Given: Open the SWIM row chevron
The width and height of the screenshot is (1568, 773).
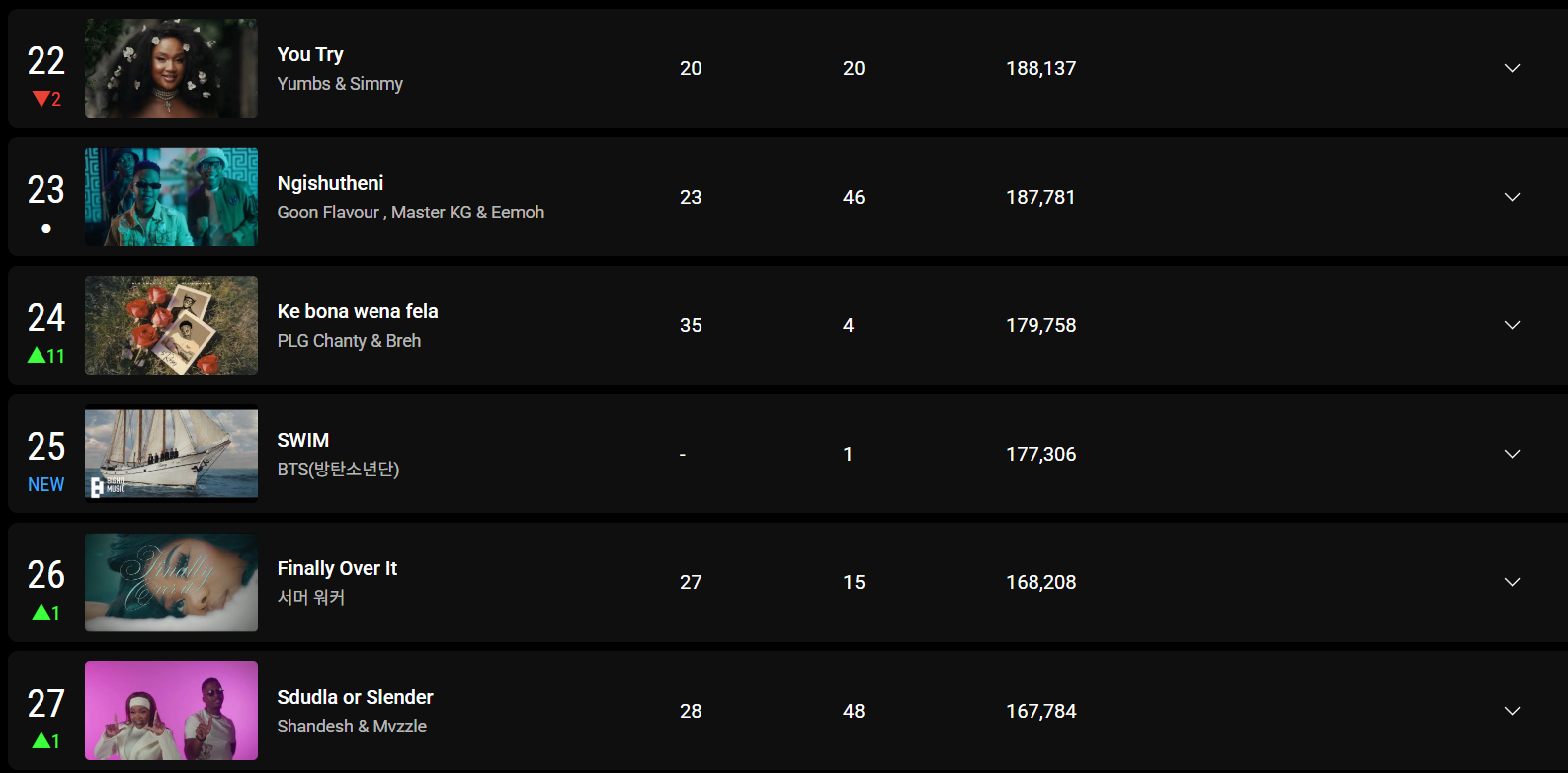Looking at the screenshot, I should (1512, 454).
